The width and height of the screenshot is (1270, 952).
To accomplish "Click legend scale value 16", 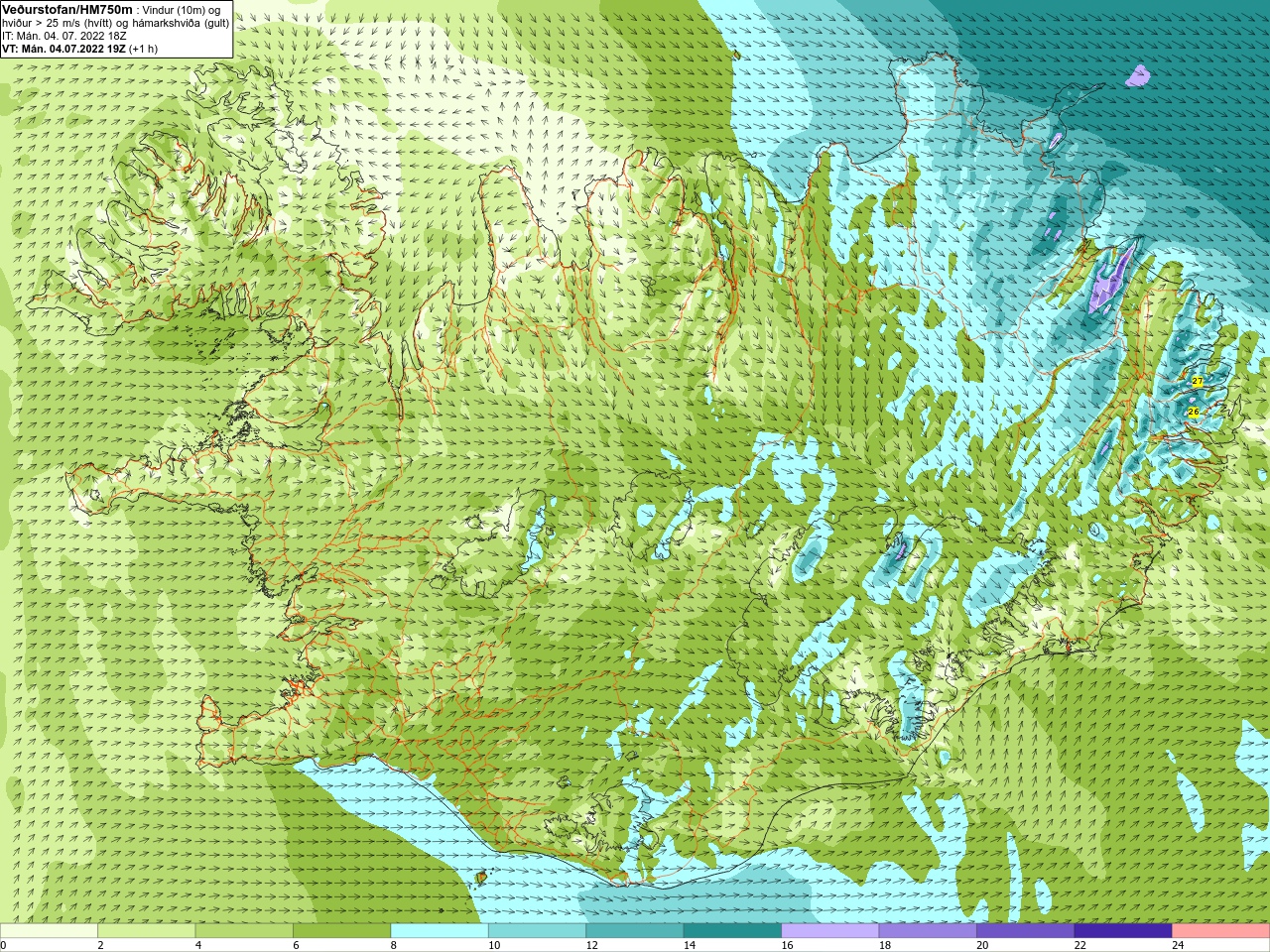I will 788,945.
